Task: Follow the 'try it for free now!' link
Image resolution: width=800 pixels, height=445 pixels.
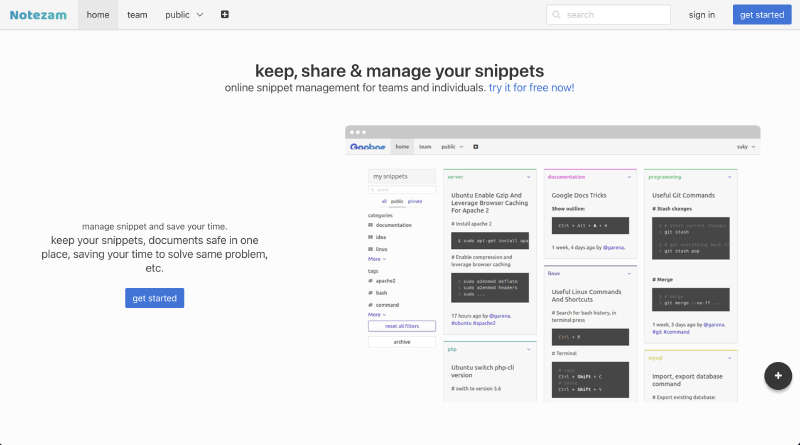Action: [x=532, y=88]
